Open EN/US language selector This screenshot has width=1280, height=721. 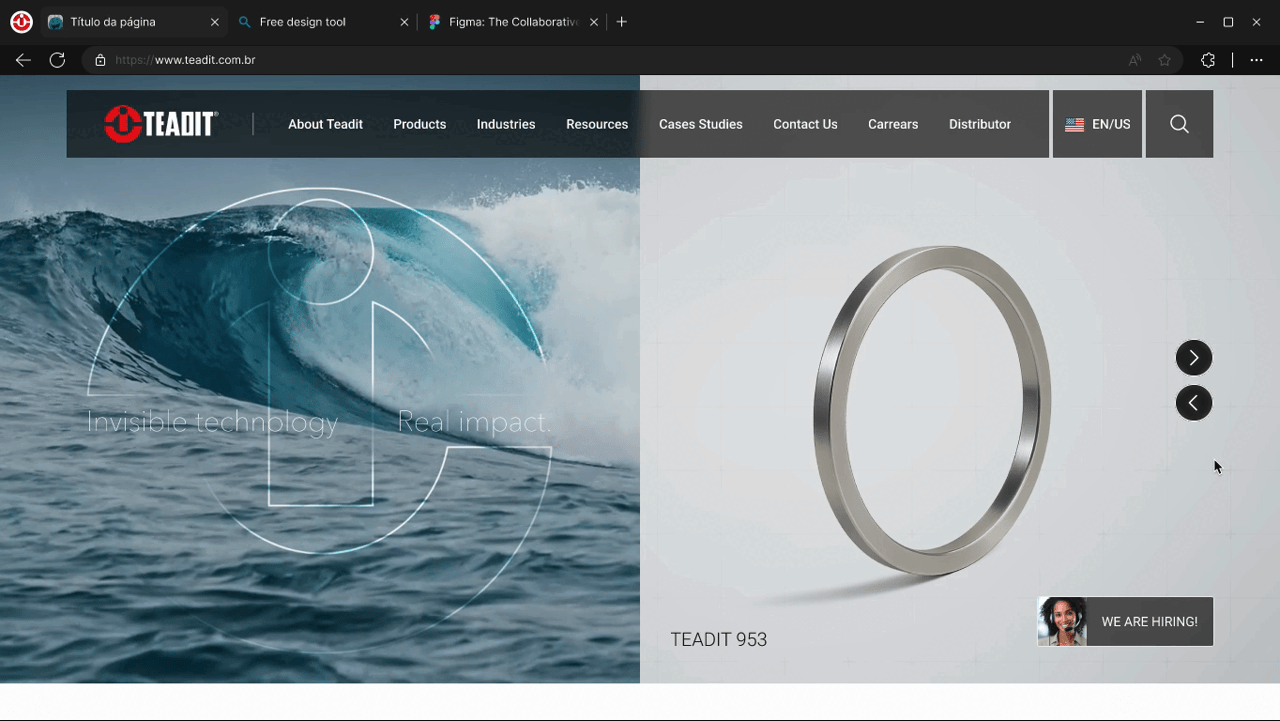click(1097, 124)
